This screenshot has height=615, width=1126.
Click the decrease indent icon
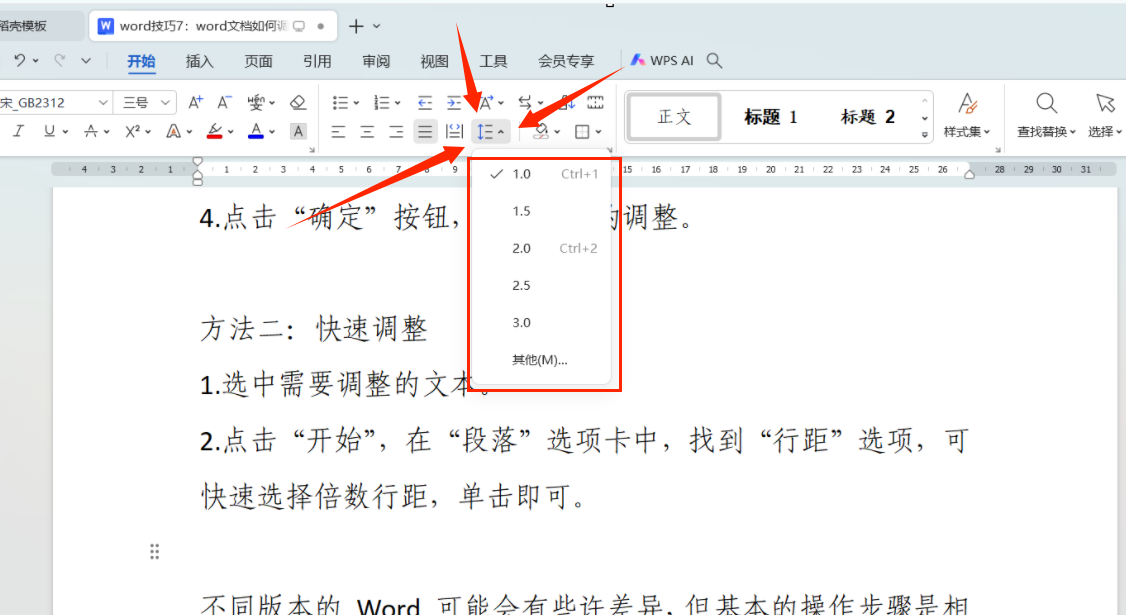[425, 103]
